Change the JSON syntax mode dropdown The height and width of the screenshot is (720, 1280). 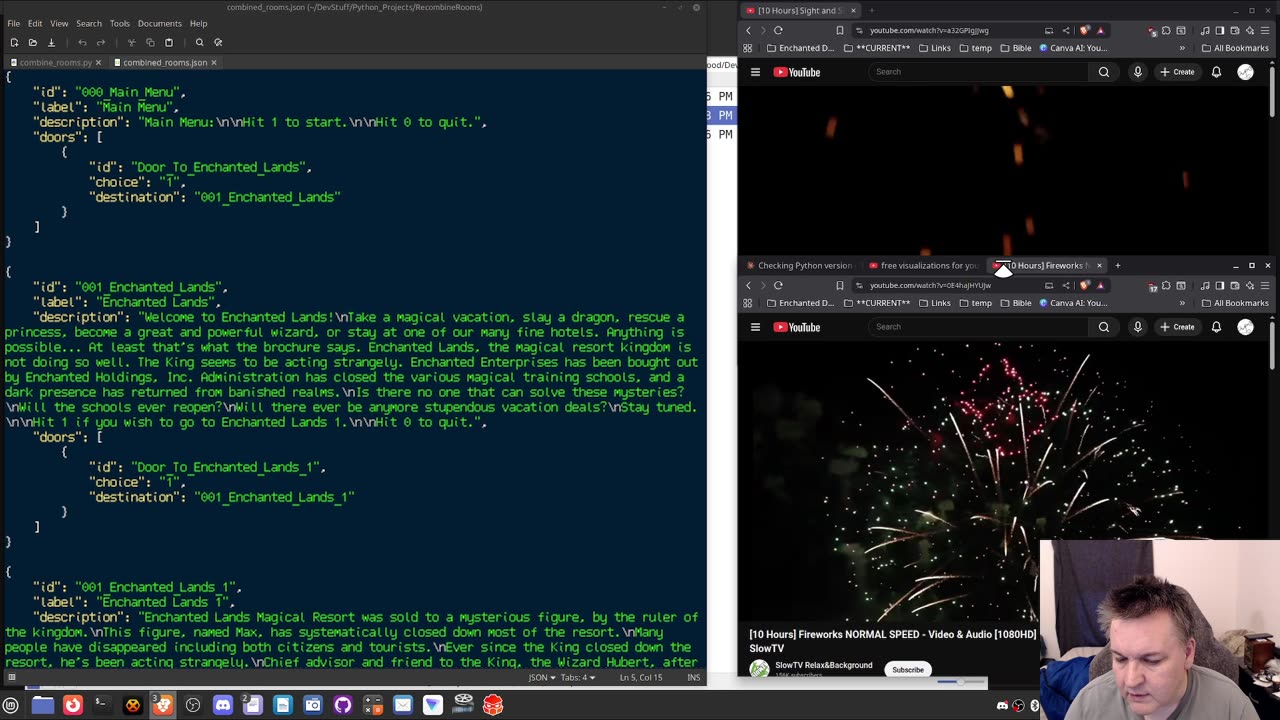point(541,677)
